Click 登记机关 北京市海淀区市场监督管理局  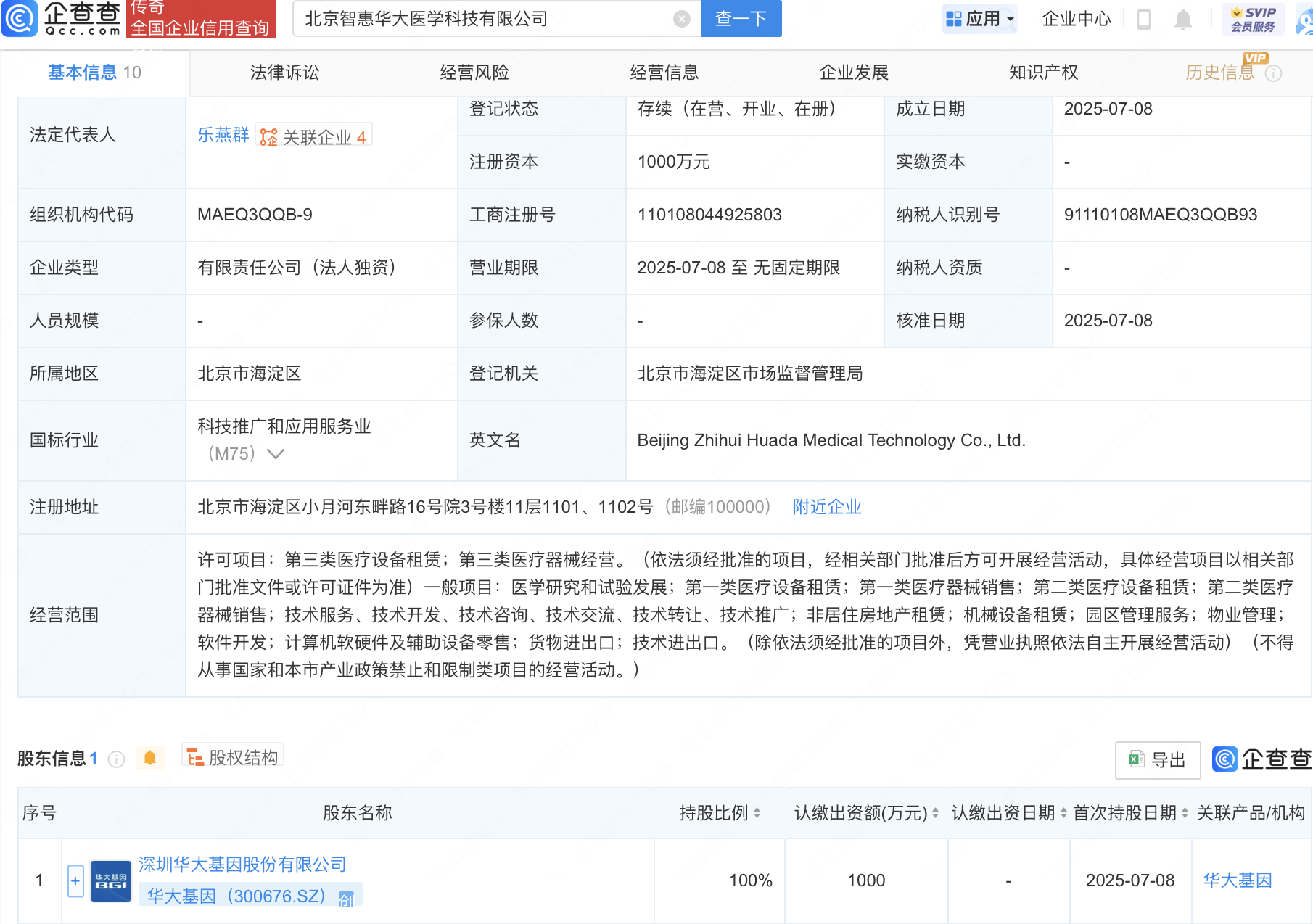click(750, 374)
